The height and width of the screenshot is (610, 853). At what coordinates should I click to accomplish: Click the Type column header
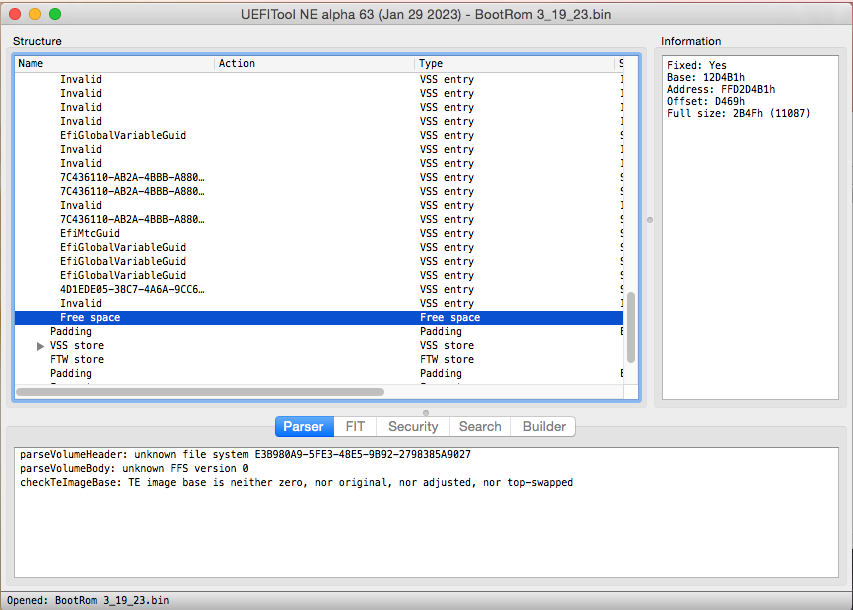pyautogui.click(x=515, y=64)
